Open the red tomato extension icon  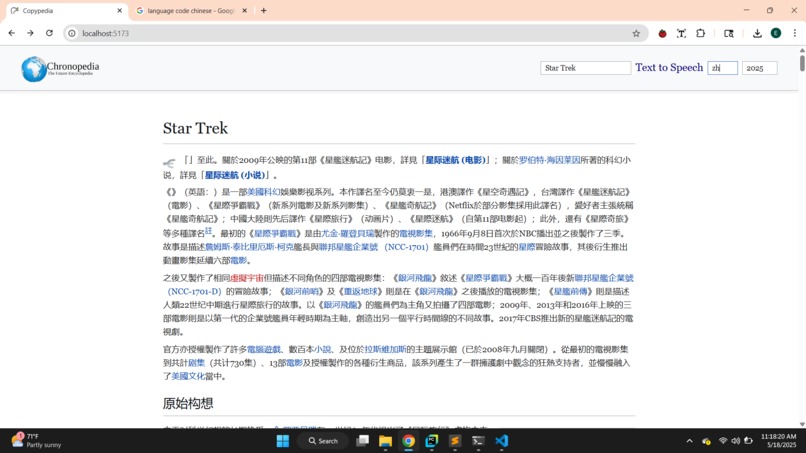(x=662, y=33)
